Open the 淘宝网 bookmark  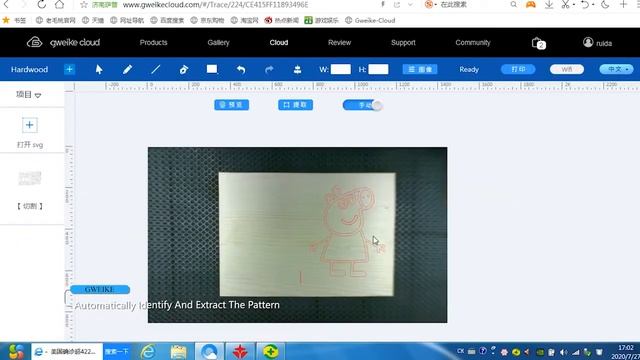pos(244,20)
